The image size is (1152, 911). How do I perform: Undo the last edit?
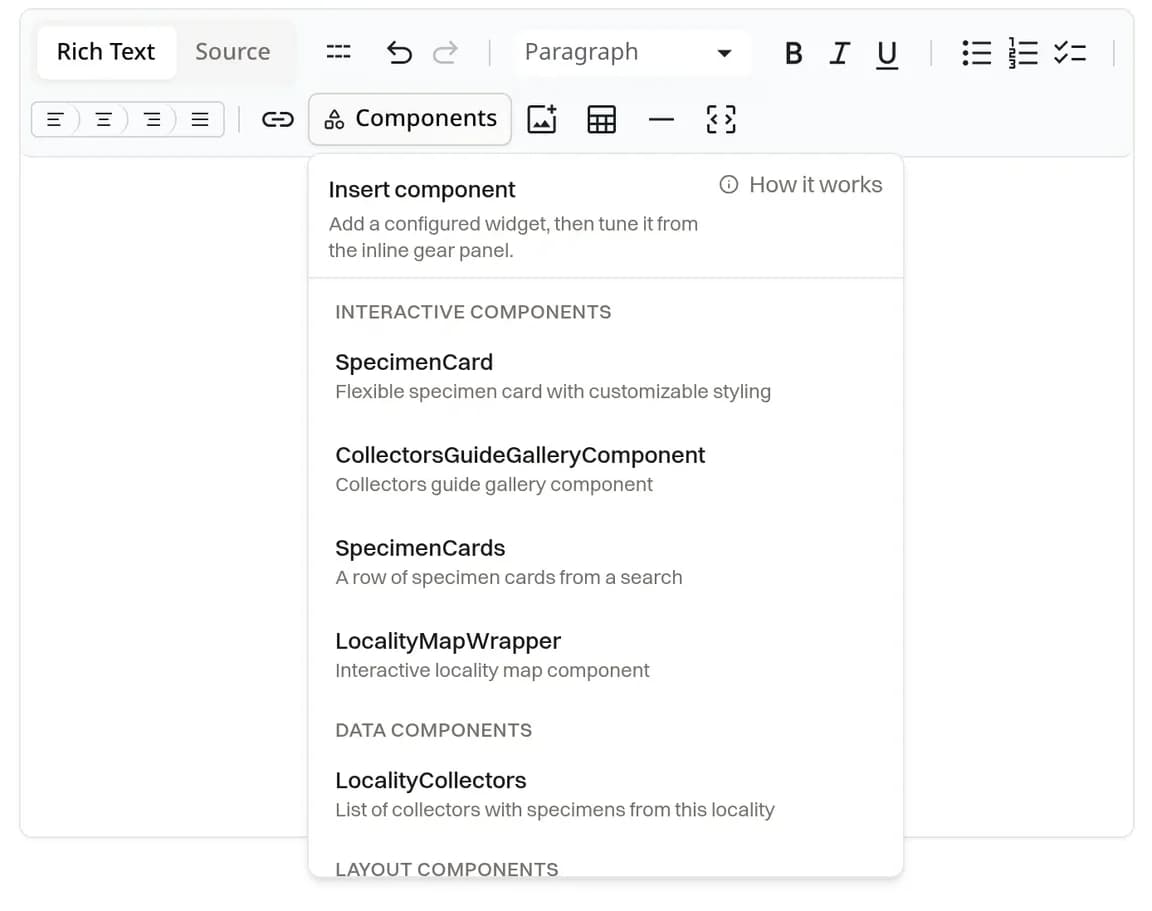(x=399, y=52)
